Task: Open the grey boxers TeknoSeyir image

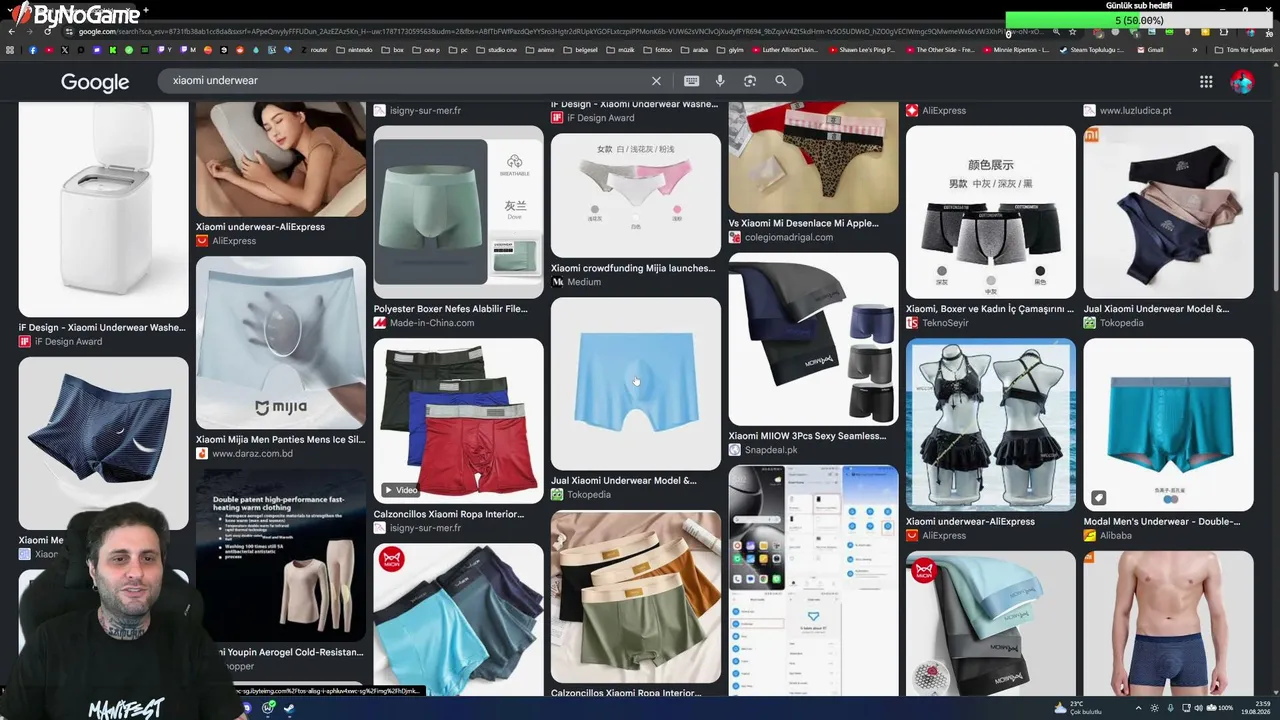Action: (x=991, y=212)
